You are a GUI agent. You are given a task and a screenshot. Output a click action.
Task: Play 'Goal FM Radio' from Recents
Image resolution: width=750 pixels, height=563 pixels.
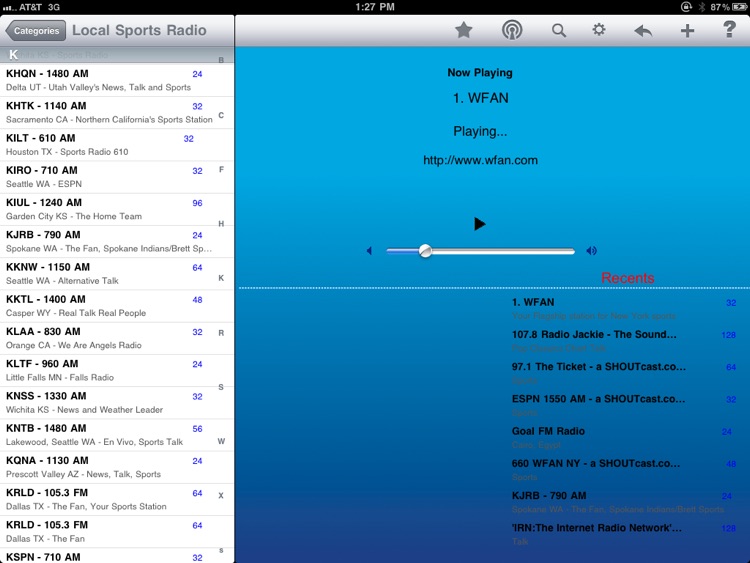pyautogui.click(x=624, y=437)
